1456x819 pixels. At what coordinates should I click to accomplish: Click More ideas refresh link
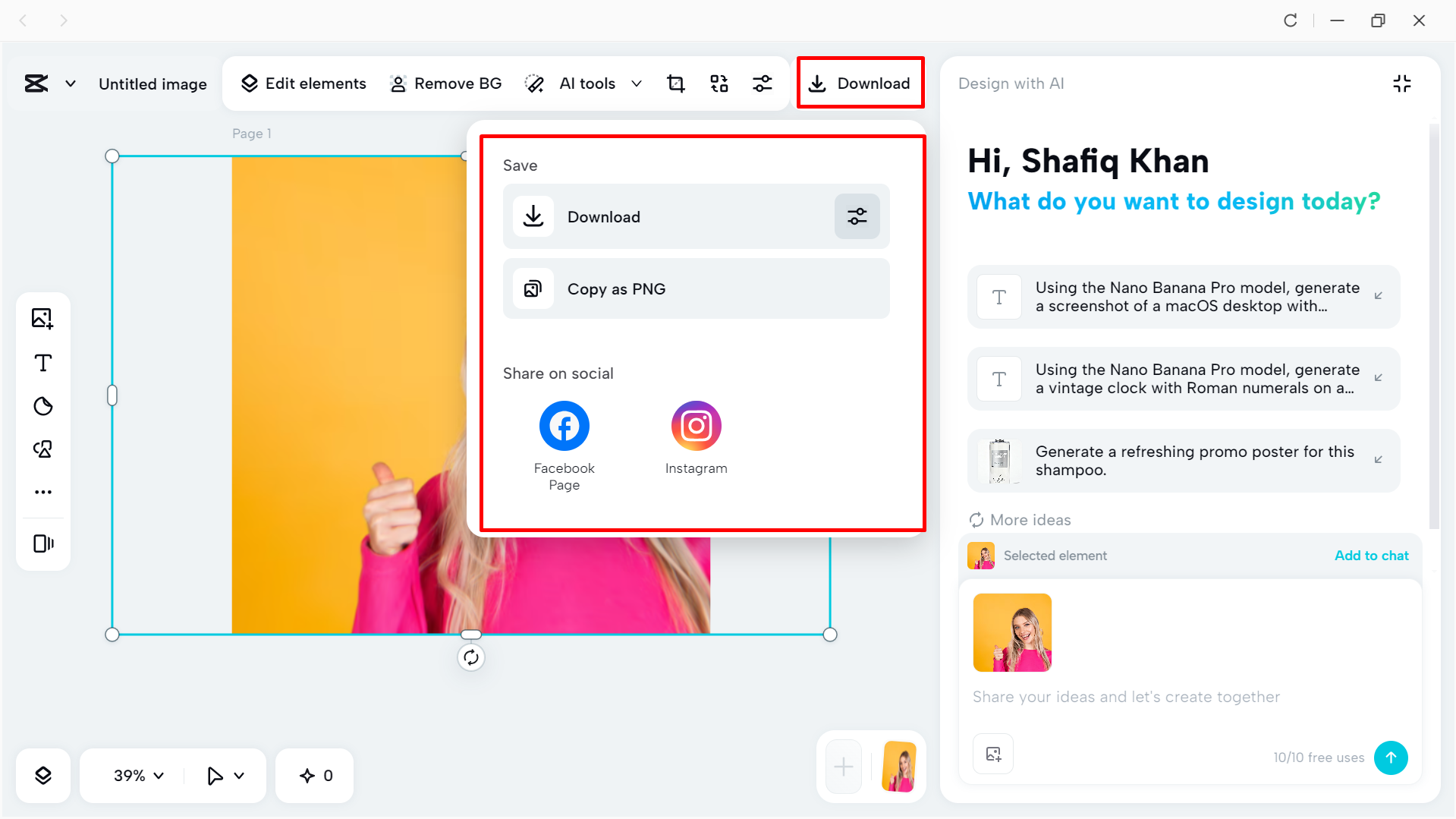click(x=1020, y=520)
